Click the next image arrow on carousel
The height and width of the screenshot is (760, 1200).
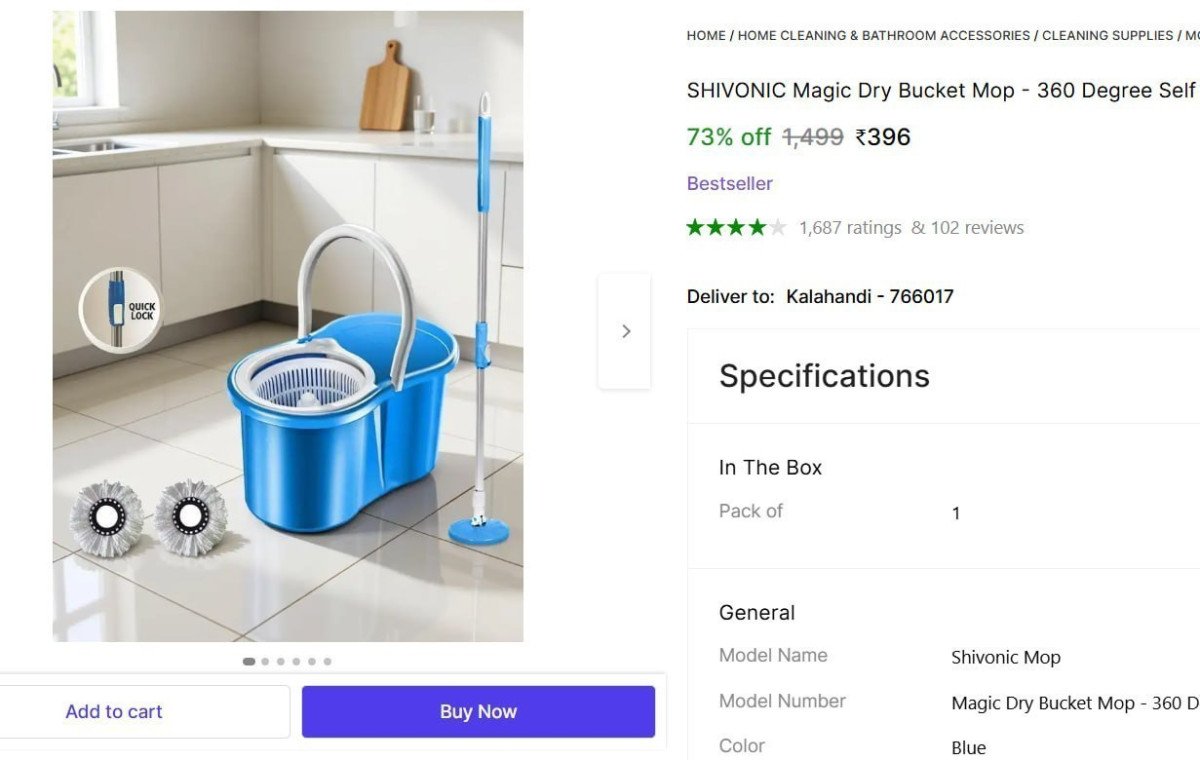pos(625,331)
